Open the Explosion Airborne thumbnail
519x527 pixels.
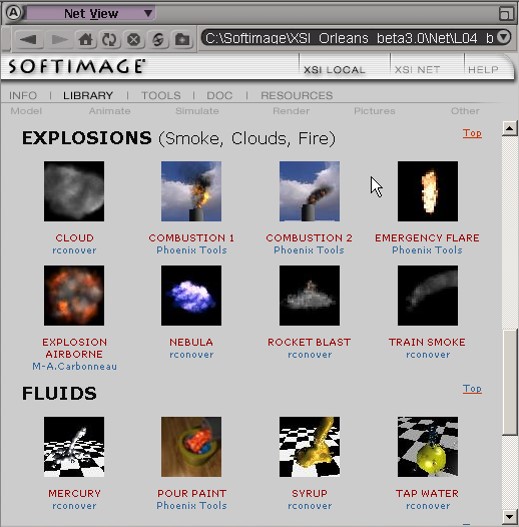[74, 295]
